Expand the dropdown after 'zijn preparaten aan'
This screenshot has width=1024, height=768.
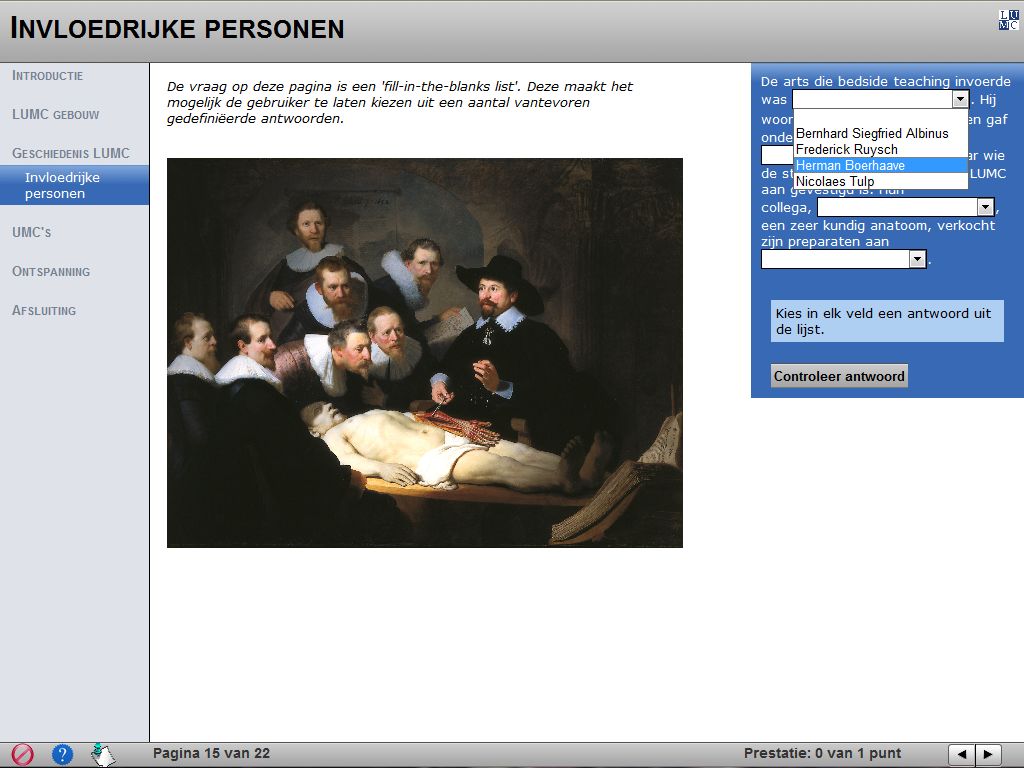pos(918,259)
